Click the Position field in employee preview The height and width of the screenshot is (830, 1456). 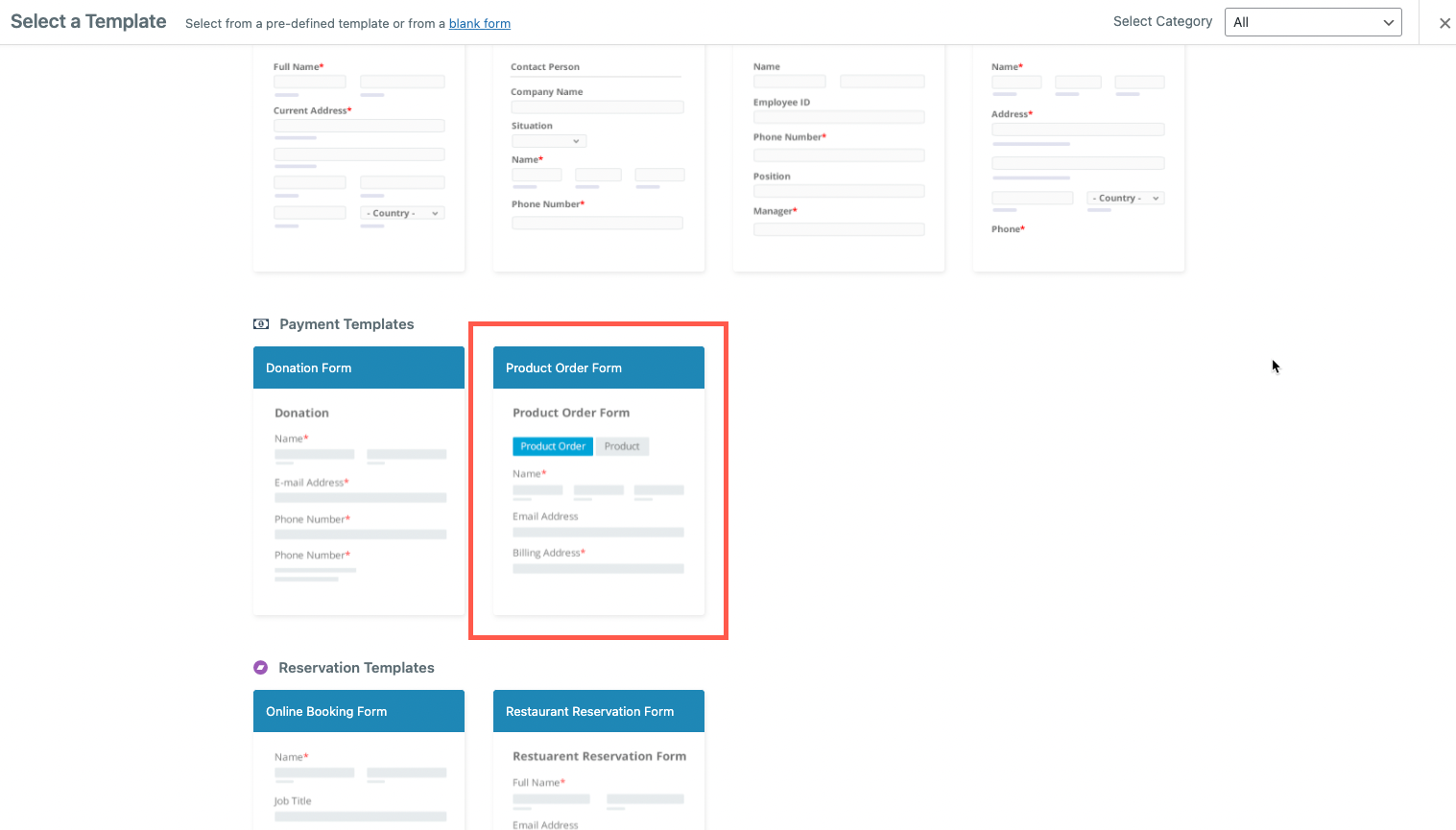coord(839,191)
